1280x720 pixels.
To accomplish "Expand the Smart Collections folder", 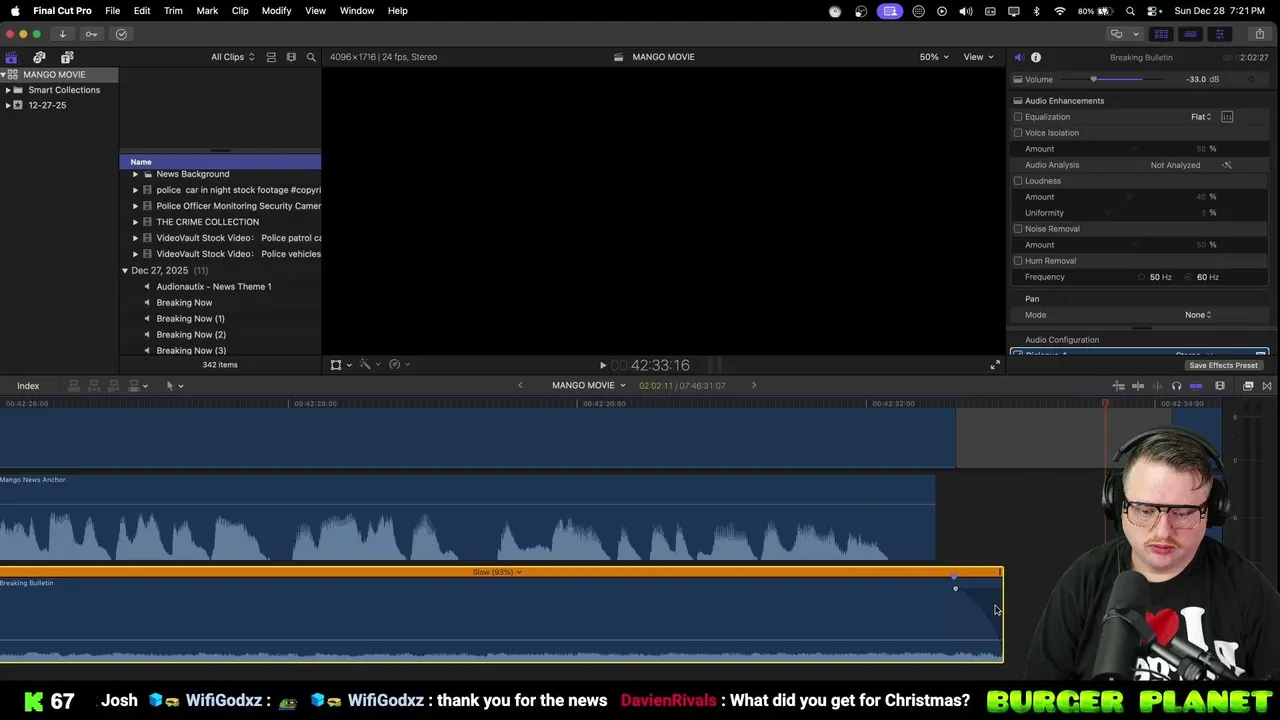I will tap(8, 90).
